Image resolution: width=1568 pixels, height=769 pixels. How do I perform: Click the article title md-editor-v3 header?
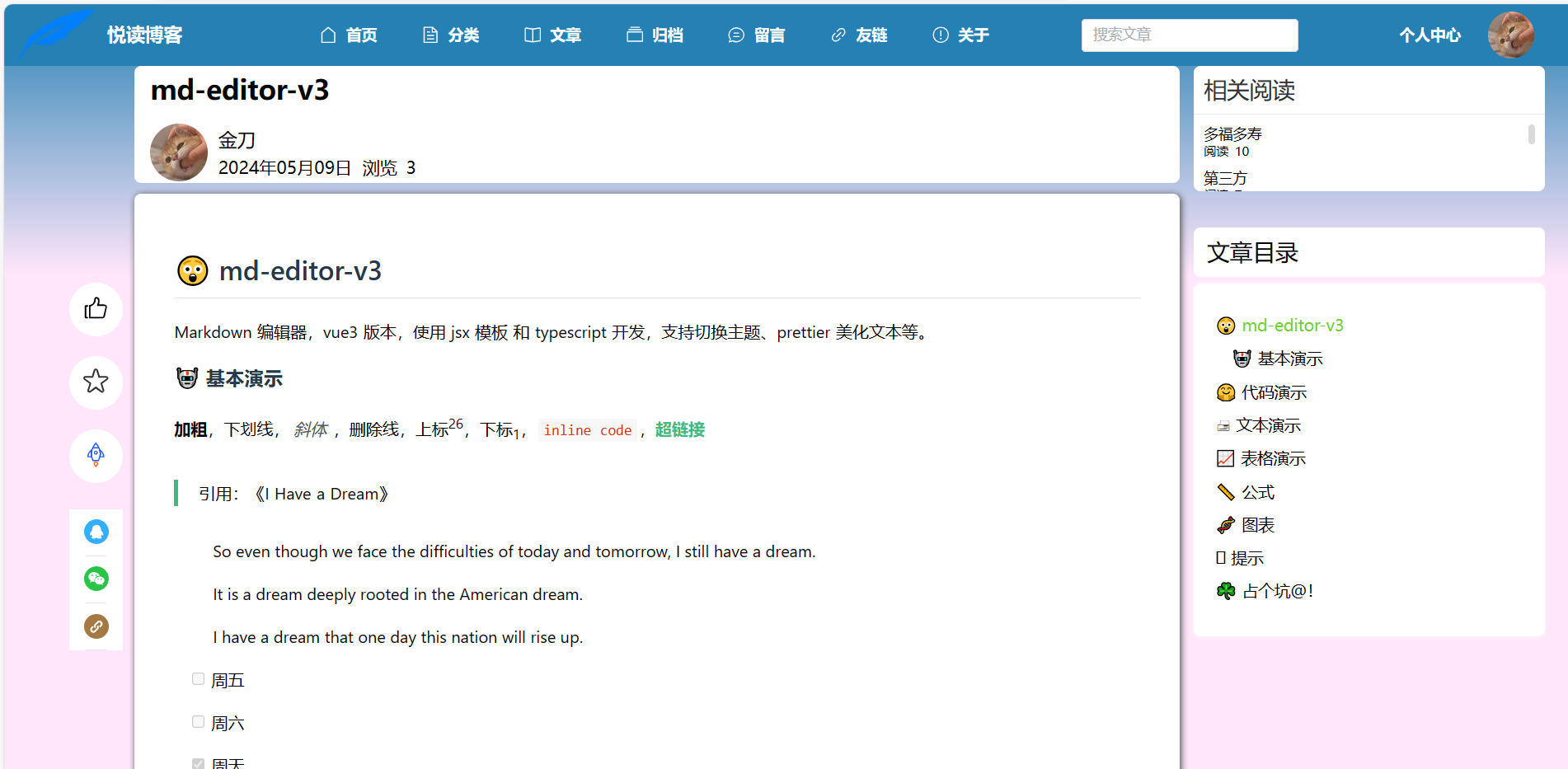coord(240,90)
